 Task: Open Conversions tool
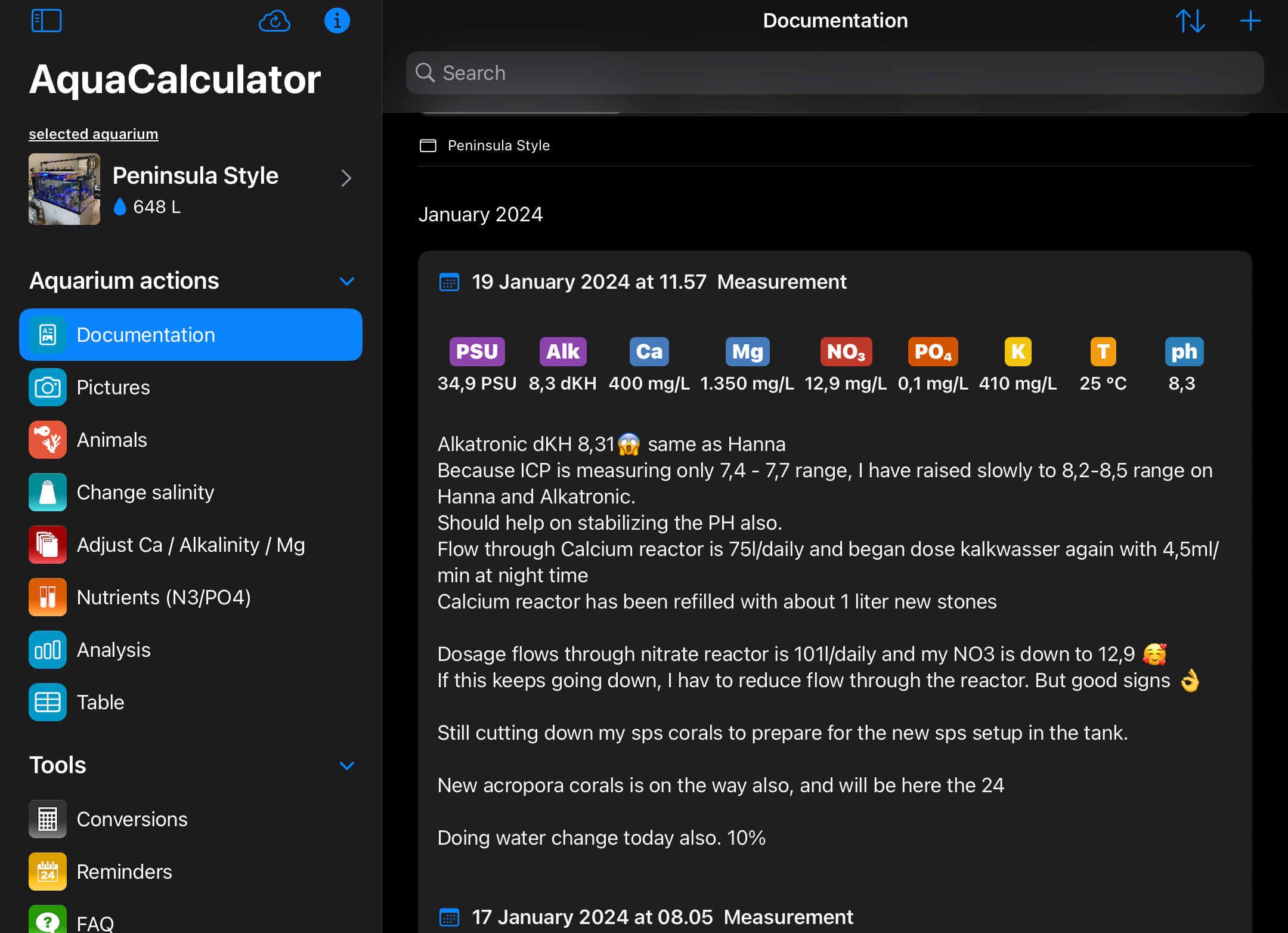(132, 820)
